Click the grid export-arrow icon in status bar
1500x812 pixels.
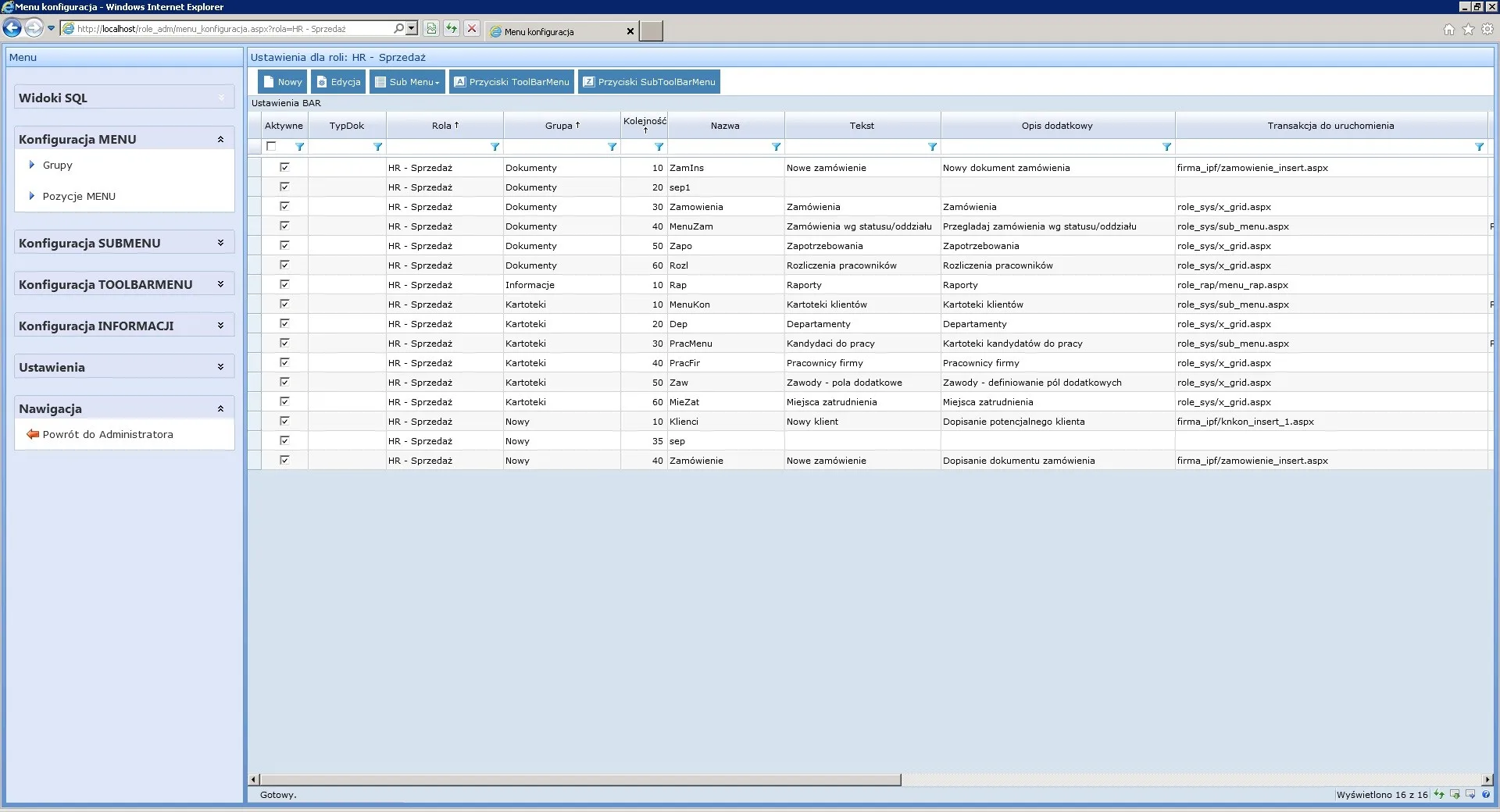[1470, 795]
